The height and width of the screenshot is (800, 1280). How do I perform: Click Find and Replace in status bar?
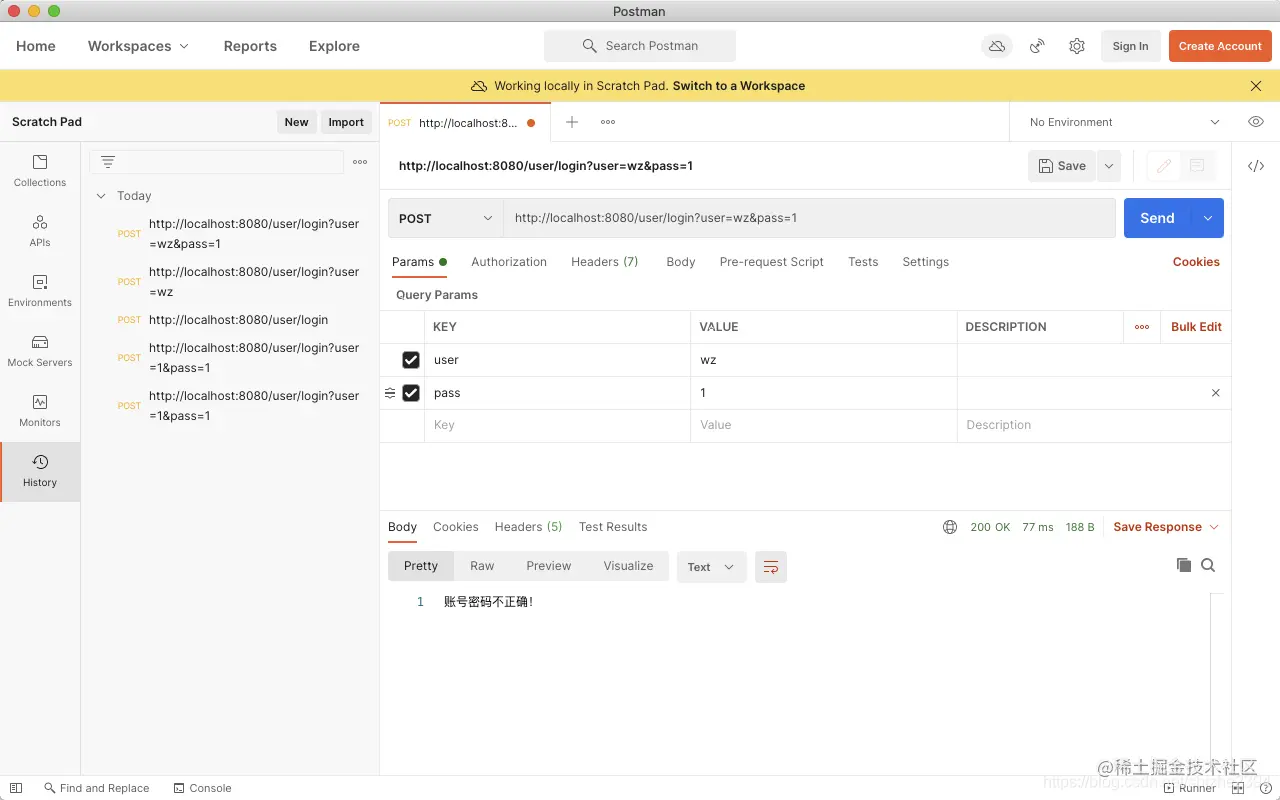pos(95,788)
